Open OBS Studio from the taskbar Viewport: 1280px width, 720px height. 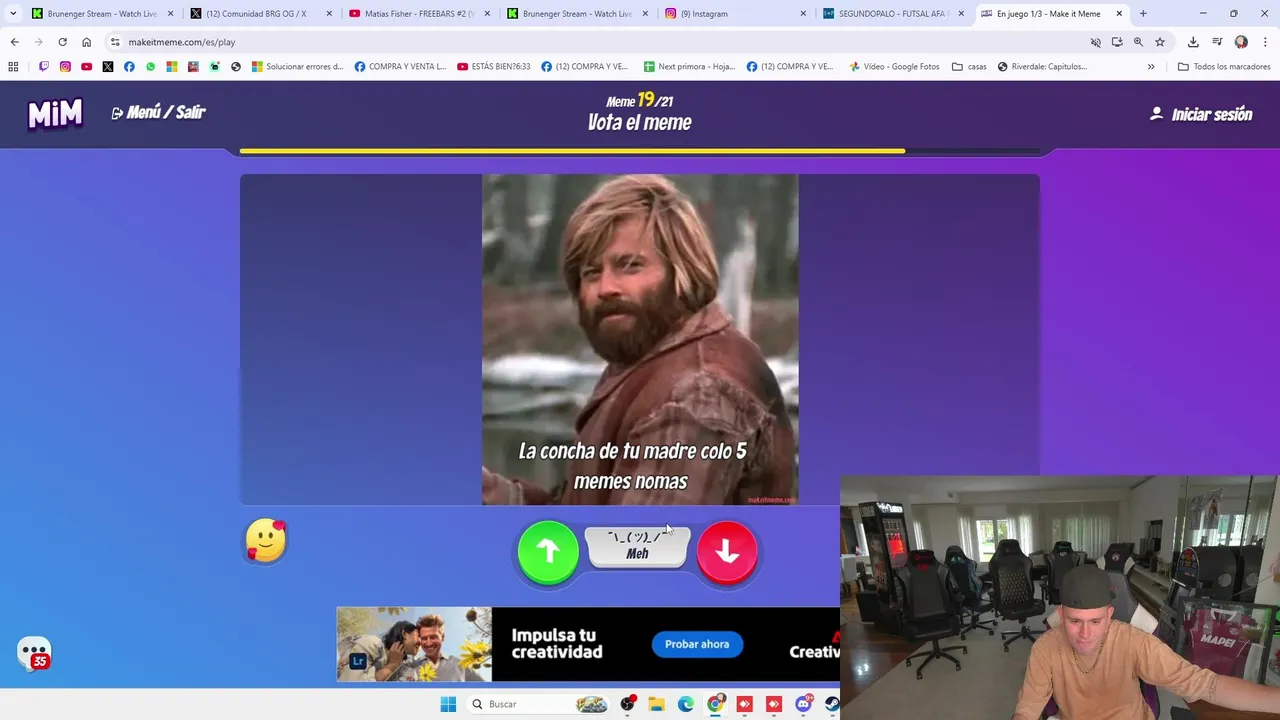click(627, 704)
